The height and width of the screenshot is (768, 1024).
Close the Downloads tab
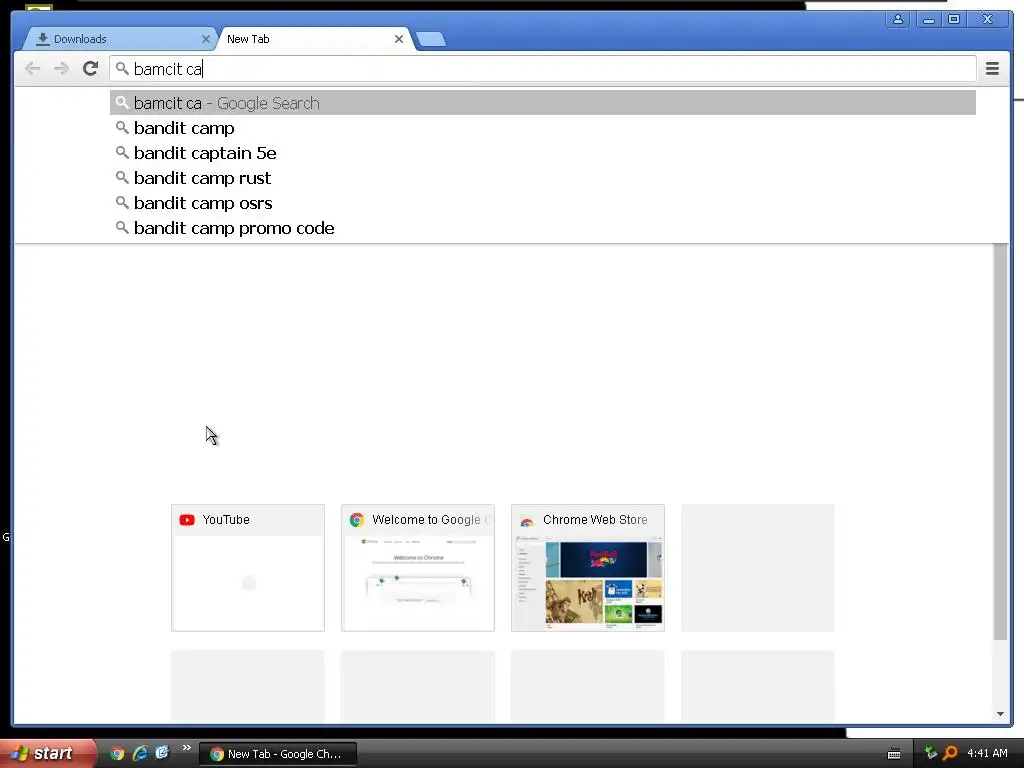click(x=206, y=39)
